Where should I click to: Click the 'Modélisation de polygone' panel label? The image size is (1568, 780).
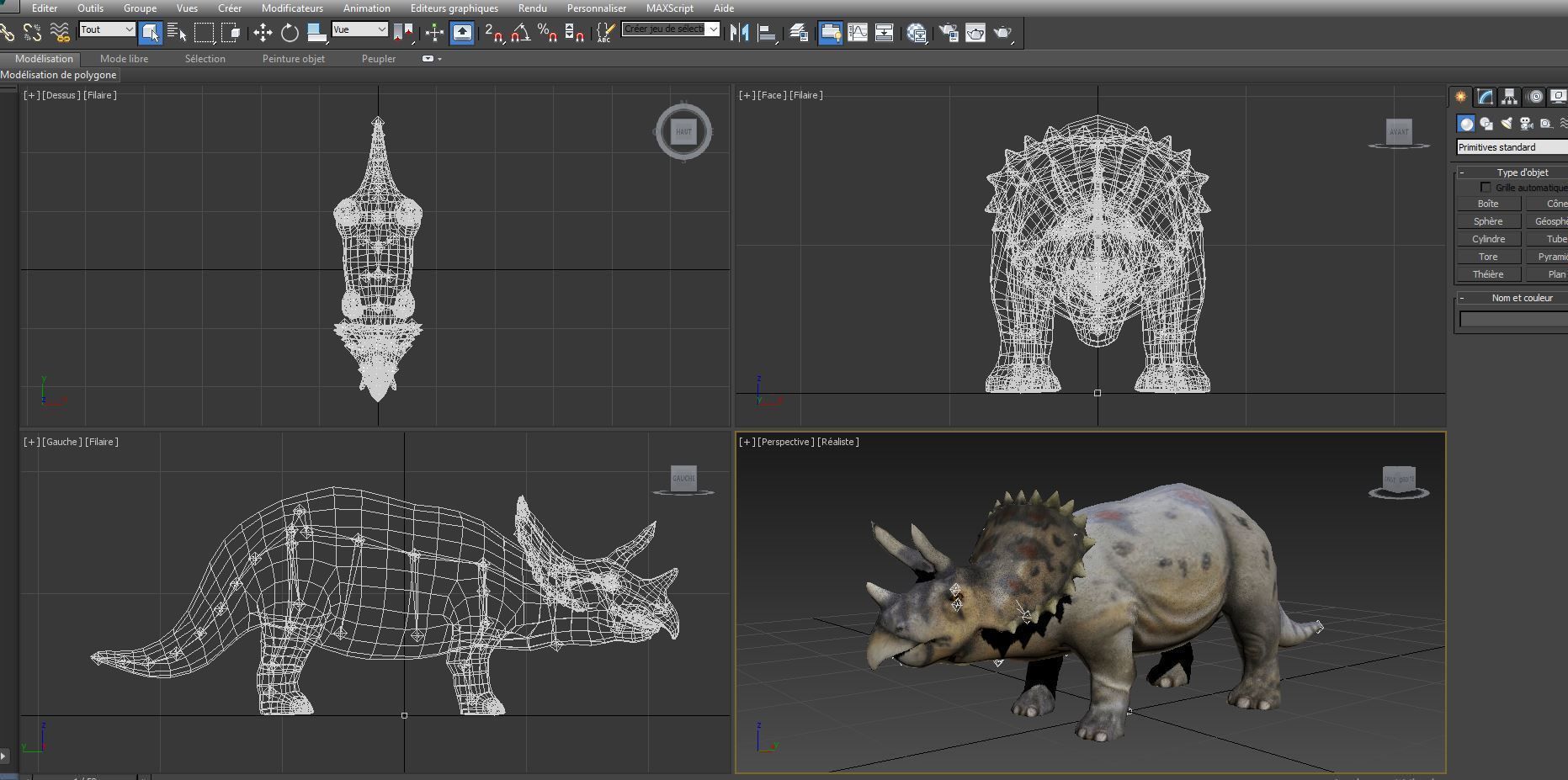click(59, 75)
